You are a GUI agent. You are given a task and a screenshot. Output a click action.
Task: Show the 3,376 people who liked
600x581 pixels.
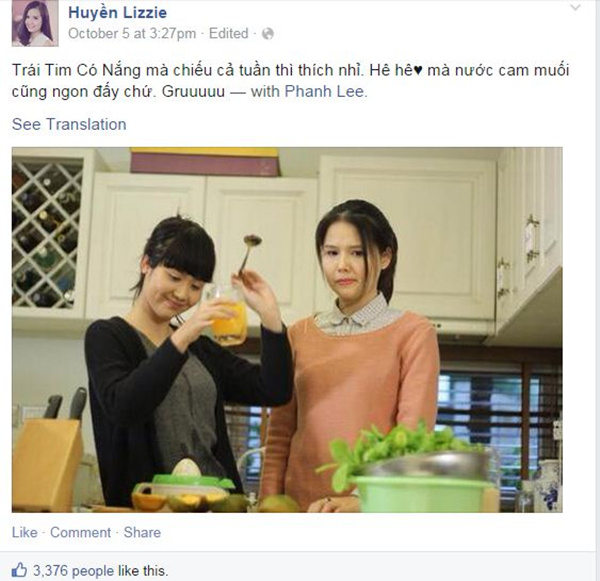(73, 571)
